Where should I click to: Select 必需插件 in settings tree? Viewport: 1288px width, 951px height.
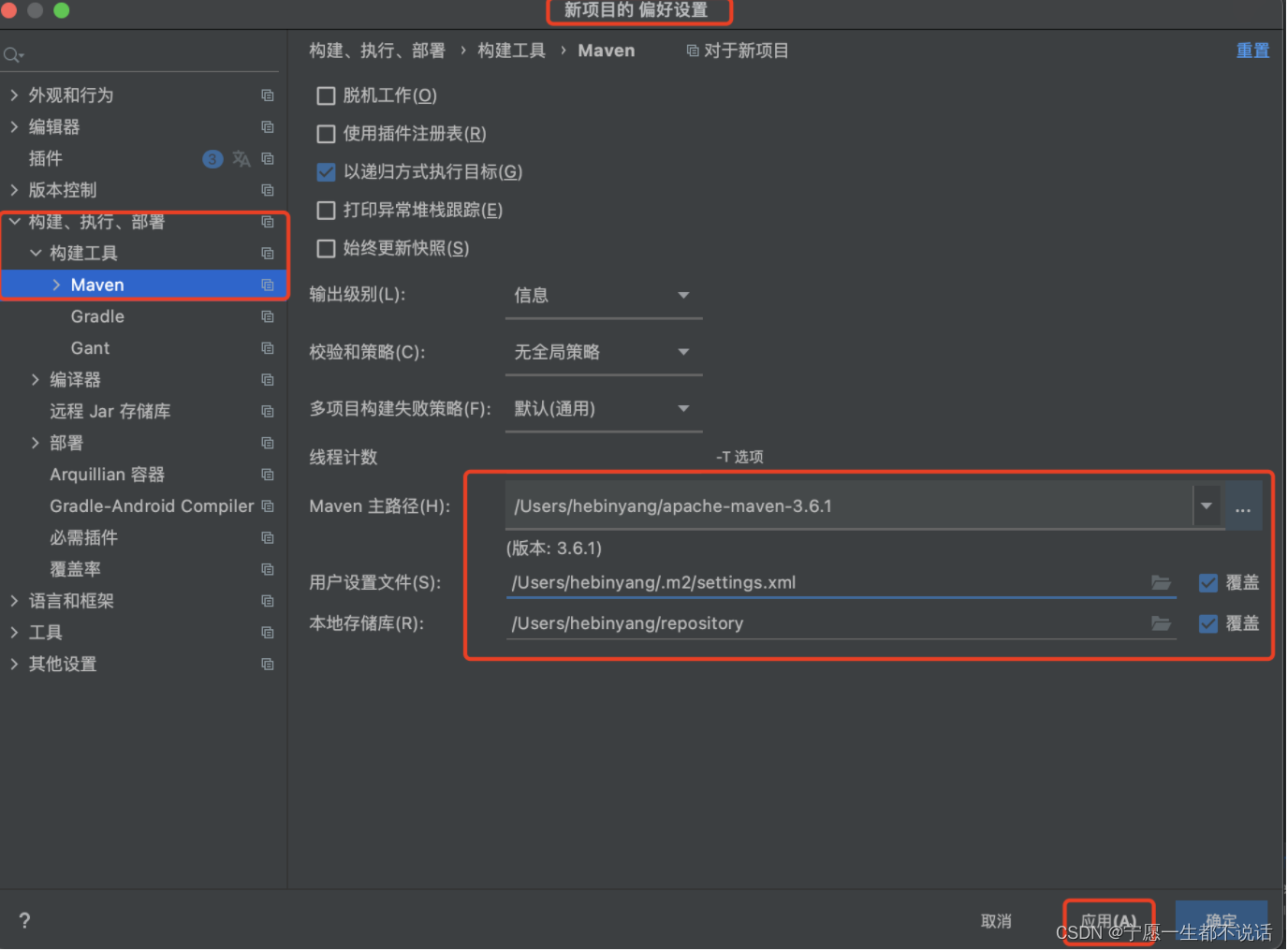point(84,538)
